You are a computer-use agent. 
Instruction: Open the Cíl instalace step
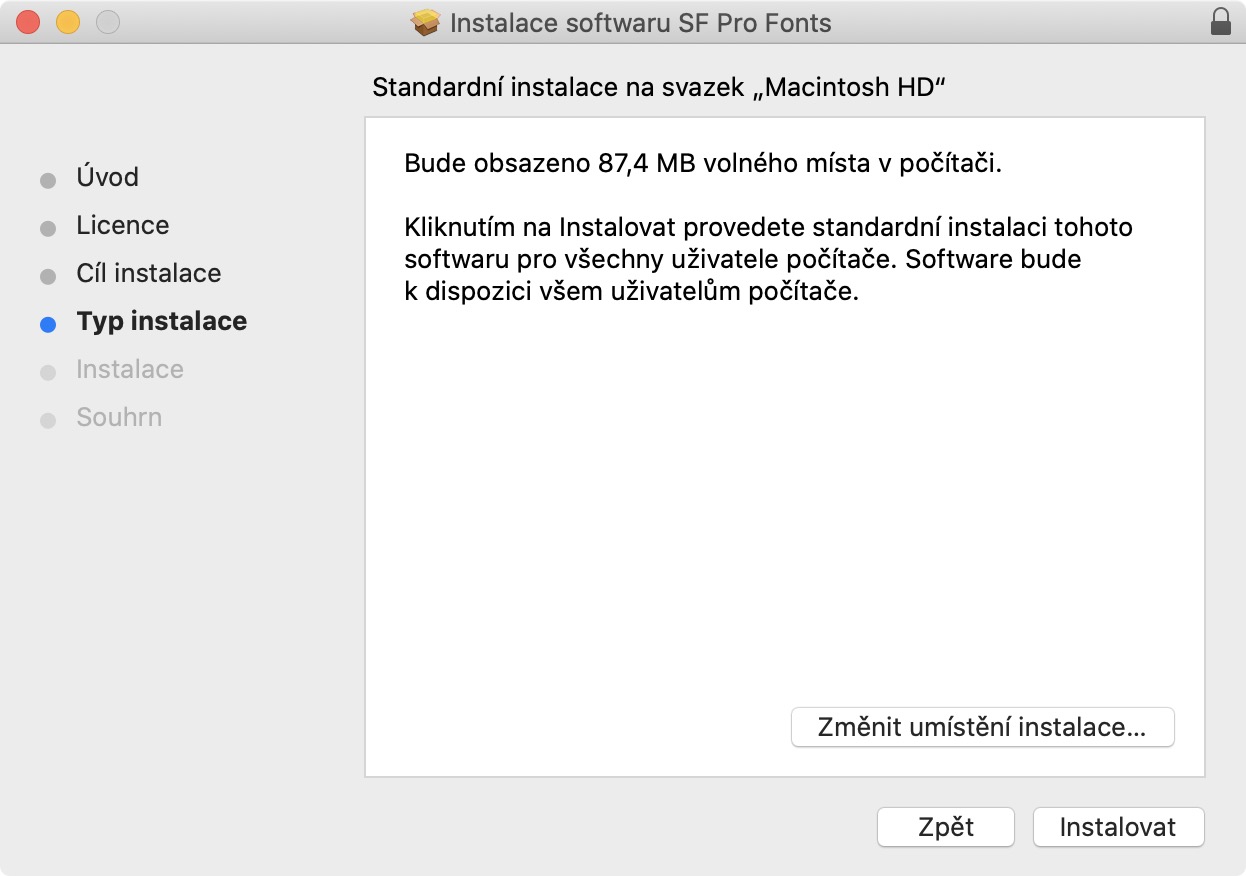click(148, 273)
